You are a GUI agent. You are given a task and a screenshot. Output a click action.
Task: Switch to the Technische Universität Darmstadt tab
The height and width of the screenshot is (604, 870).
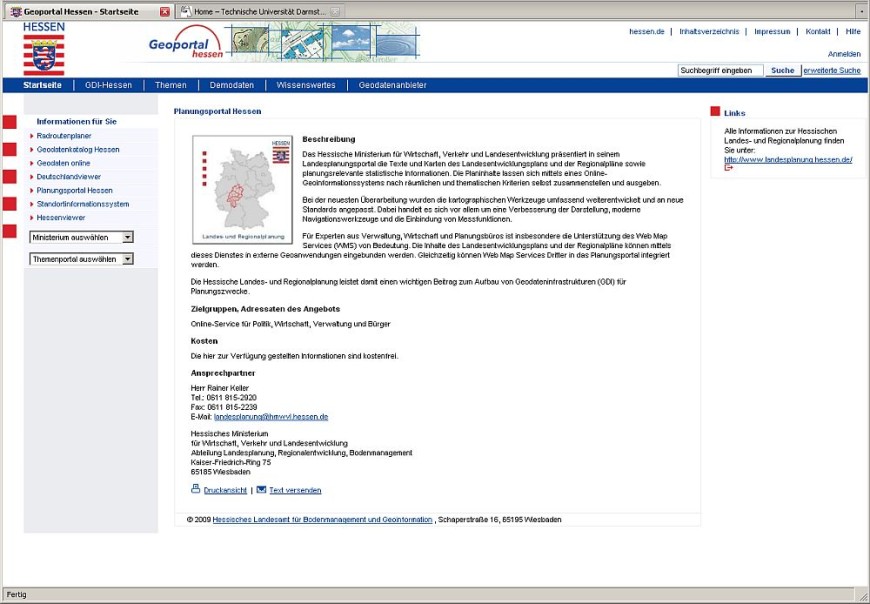[x=260, y=12]
